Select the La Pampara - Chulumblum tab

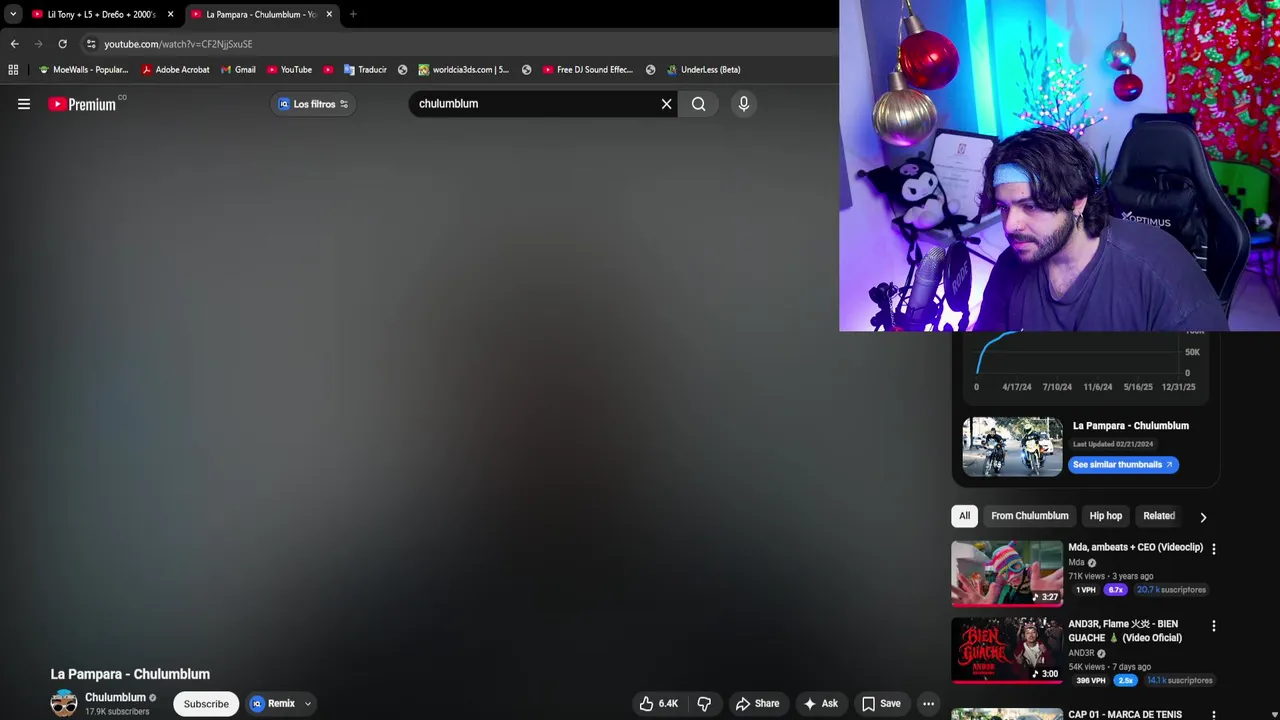point(260,14)
